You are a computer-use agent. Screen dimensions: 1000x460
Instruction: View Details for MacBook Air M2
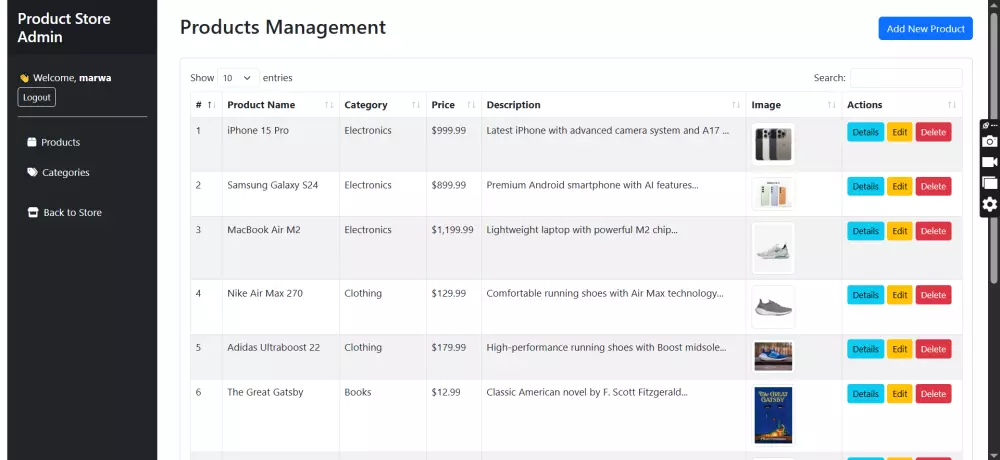(x=865, y=231)
